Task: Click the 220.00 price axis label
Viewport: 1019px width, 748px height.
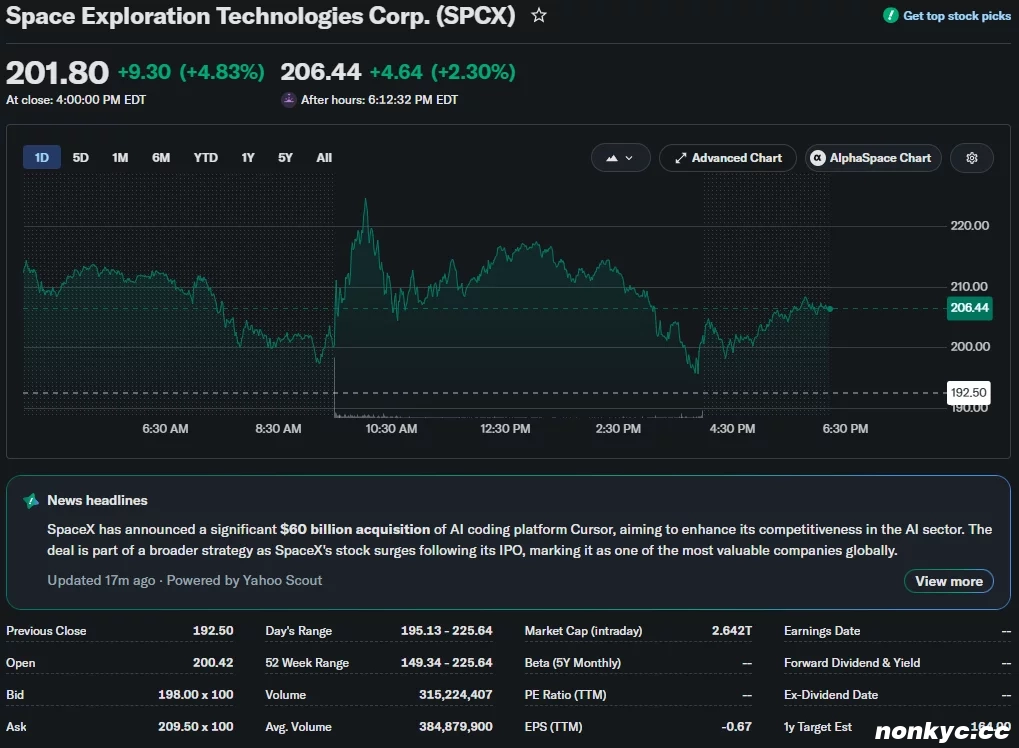Action: 970,226
